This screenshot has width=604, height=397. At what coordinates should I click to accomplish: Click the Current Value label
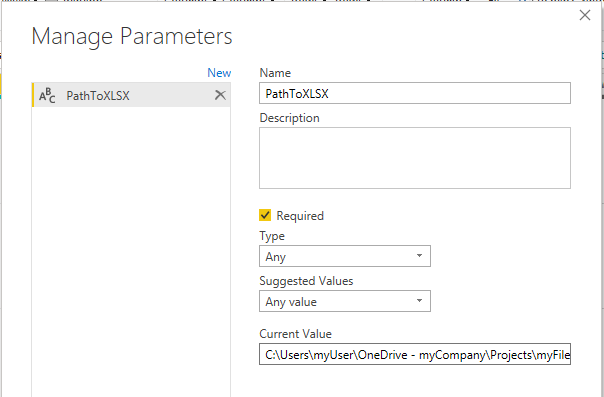(x=295, y=334)
